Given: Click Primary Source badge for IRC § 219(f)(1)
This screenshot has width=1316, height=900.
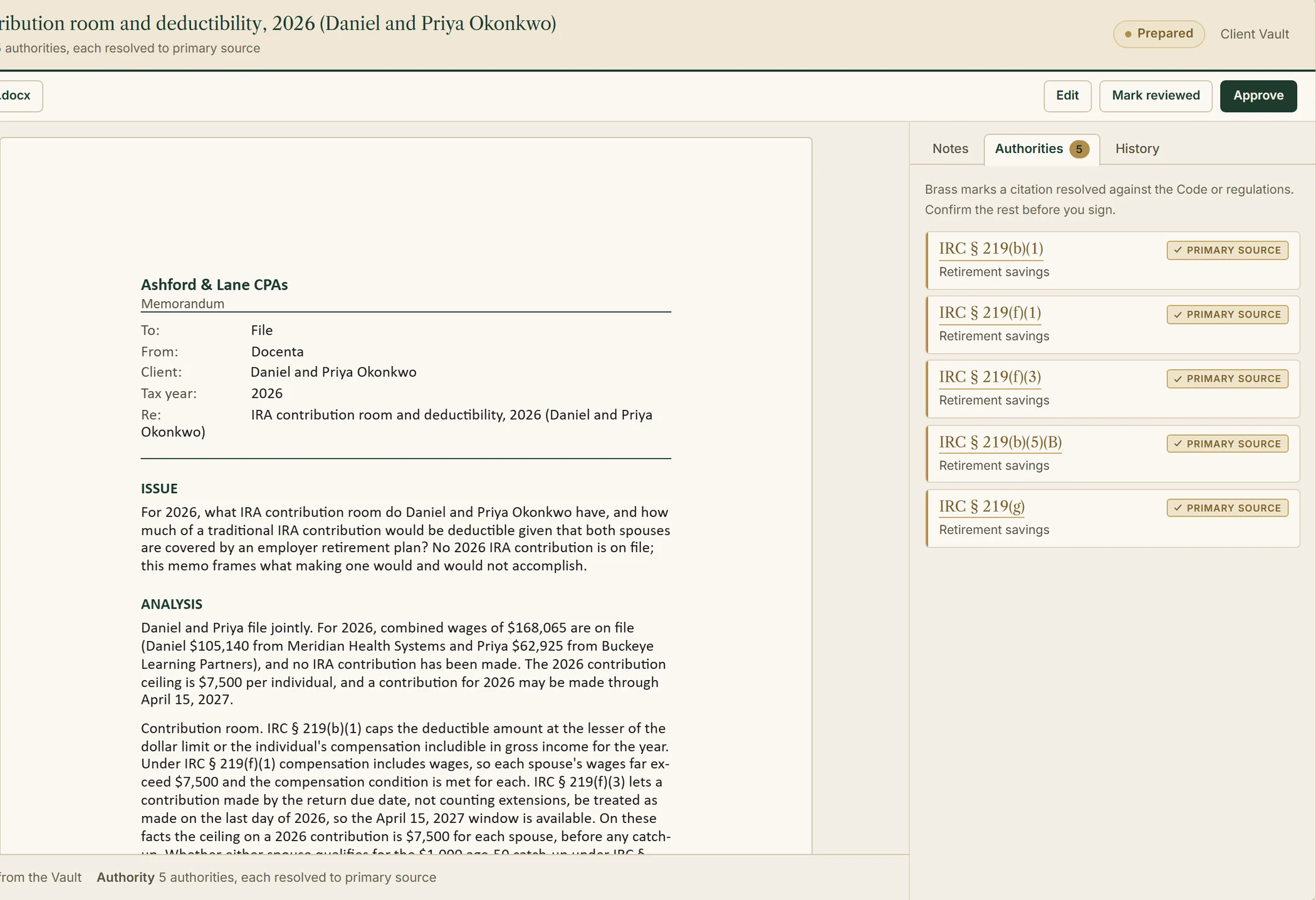Looking at the screenshot, I should coord(1227,315).
